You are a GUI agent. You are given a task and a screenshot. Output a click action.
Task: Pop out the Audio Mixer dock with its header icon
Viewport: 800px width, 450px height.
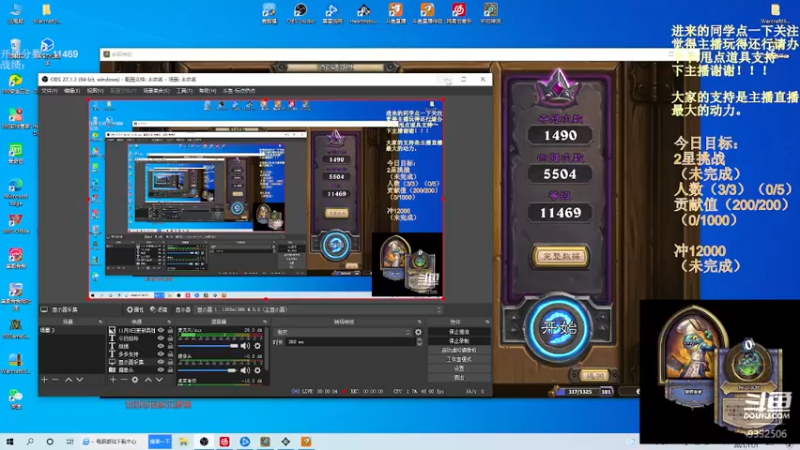tap(264, 321)
